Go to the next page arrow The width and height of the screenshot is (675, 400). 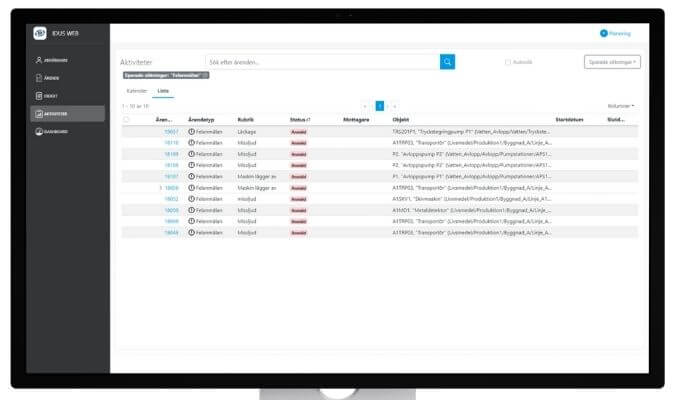387,106
